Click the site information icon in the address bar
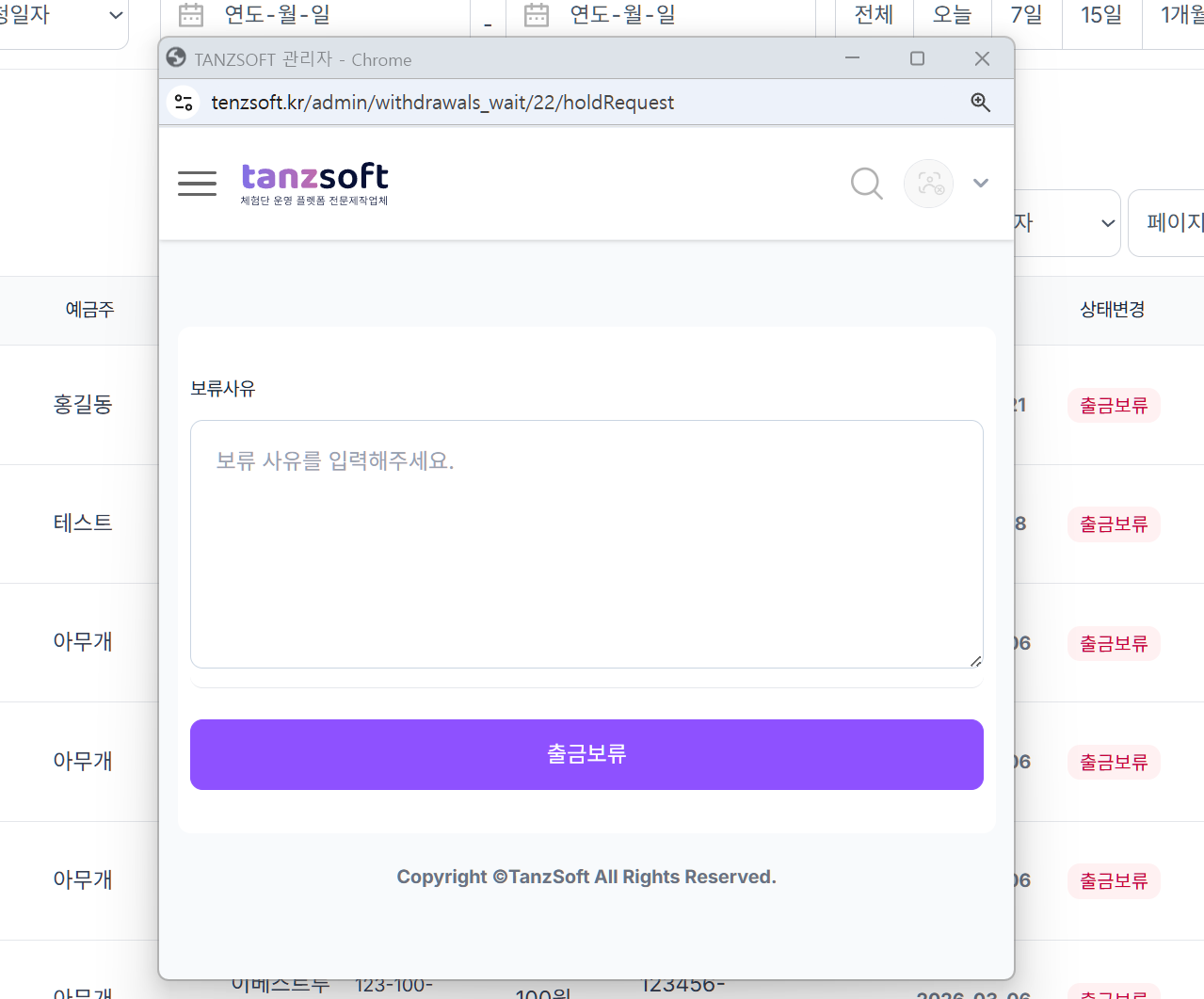Screen dimensions: 1204x999 click(x=183, y=102)
